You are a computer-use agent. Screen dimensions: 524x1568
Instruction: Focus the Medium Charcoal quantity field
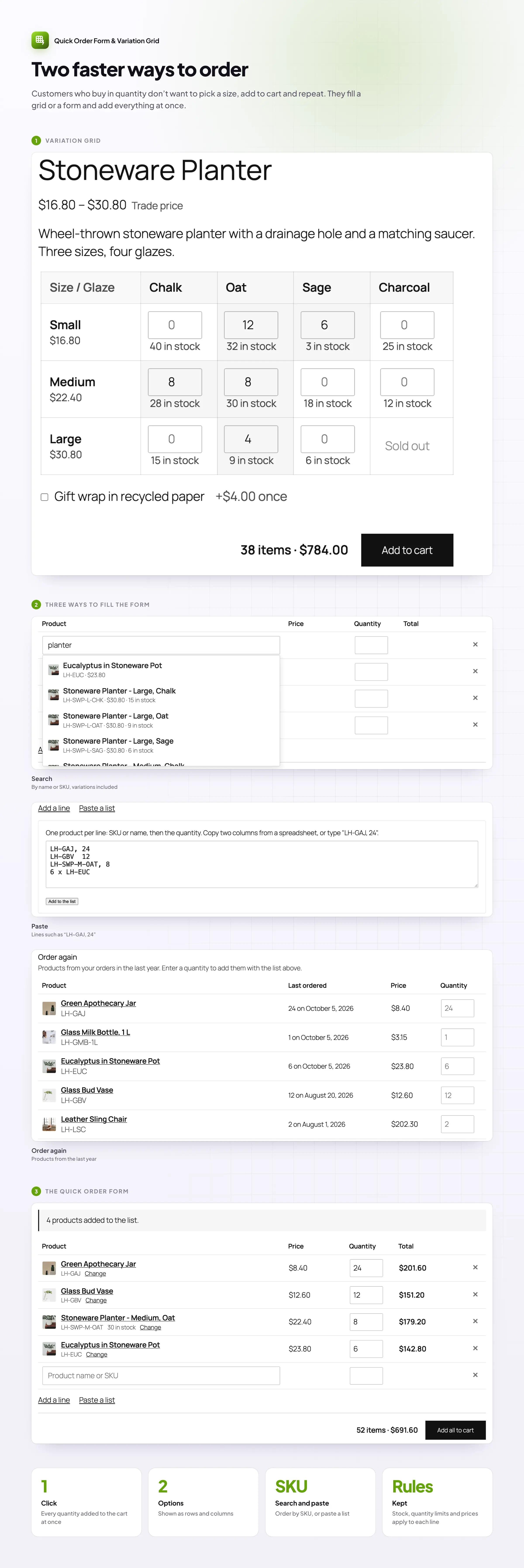click(x=407, y=382)
